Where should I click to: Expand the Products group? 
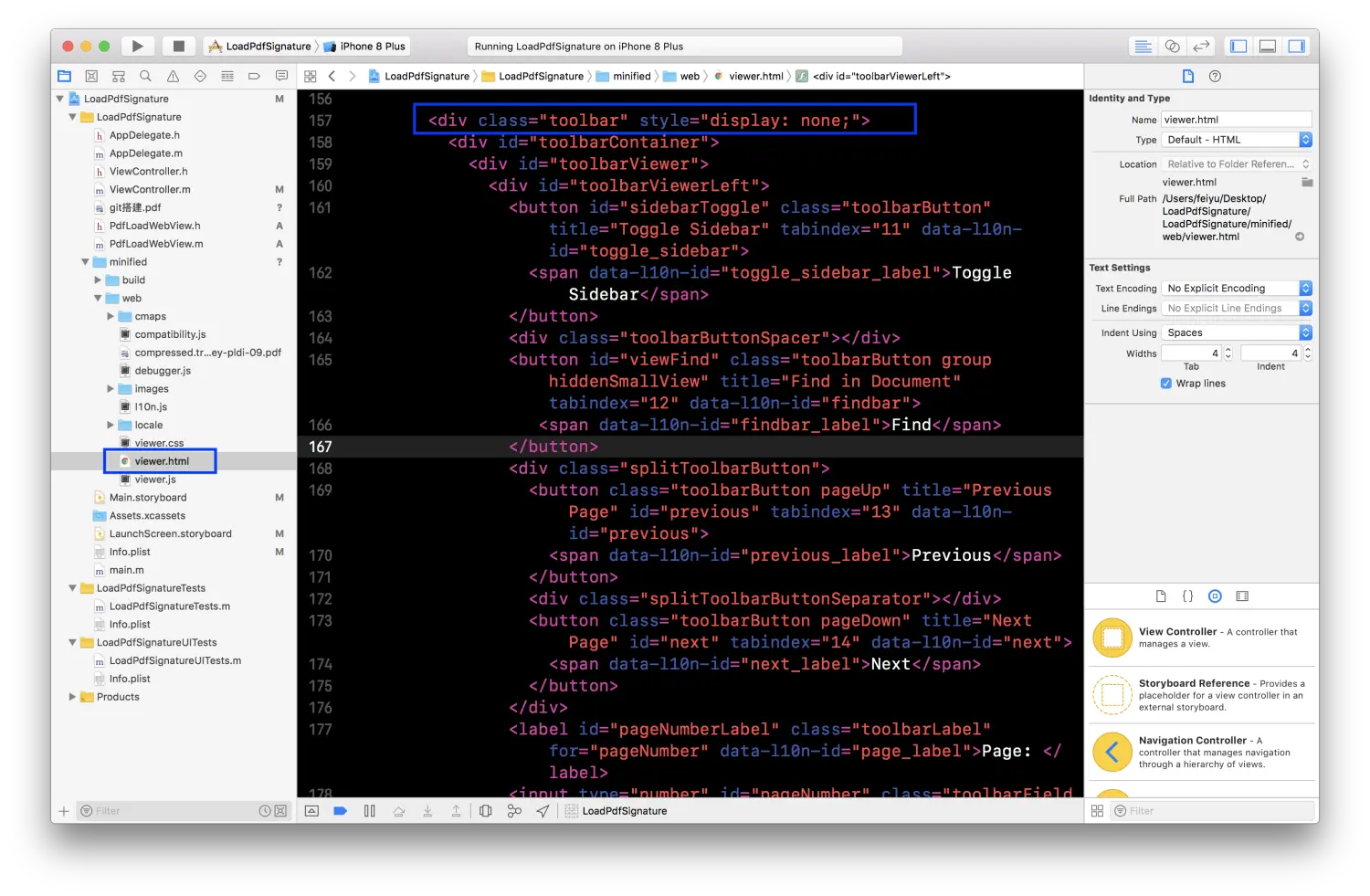(72, 697)
